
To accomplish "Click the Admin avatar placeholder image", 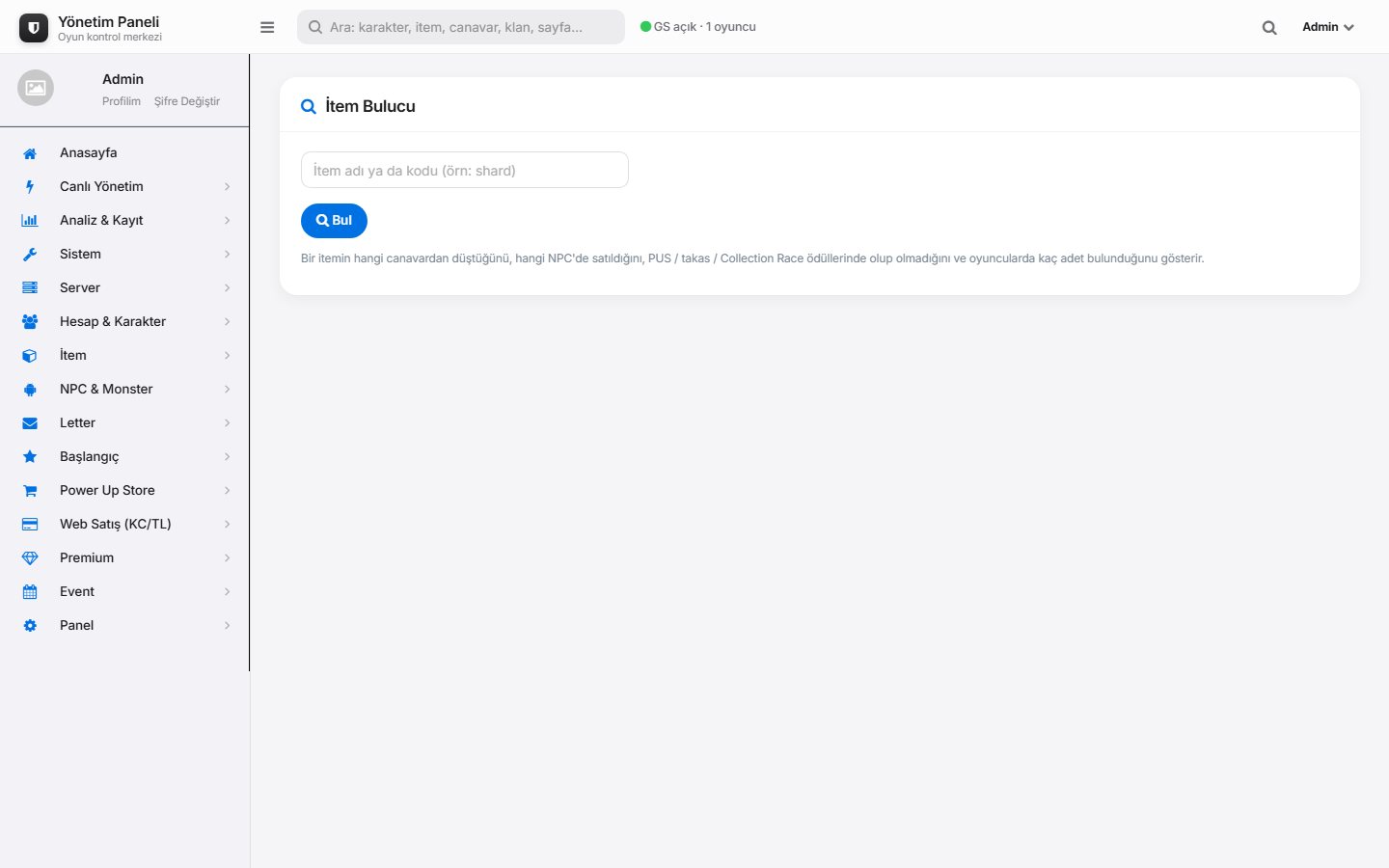I will [36, 88].
